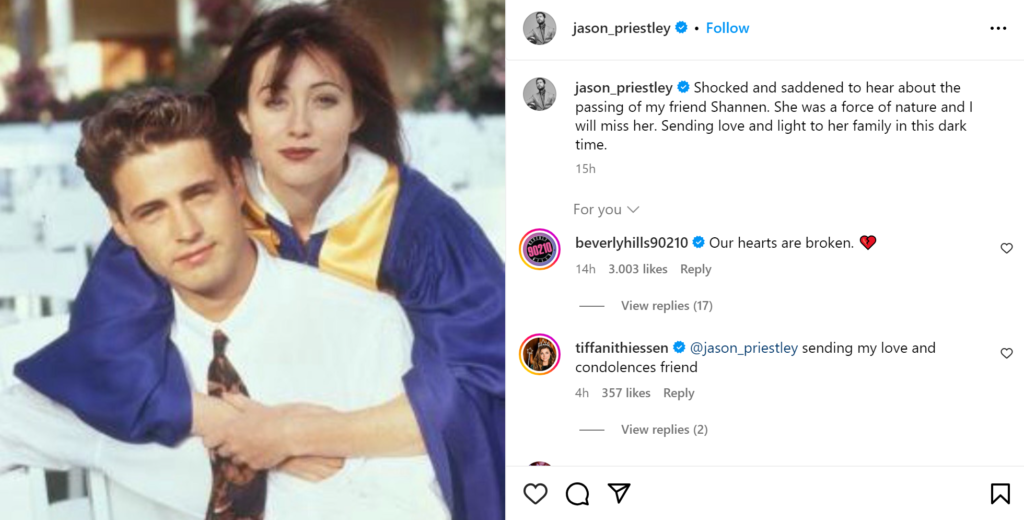
Task: Expand View replies (17)
Action: coord(666,305)
